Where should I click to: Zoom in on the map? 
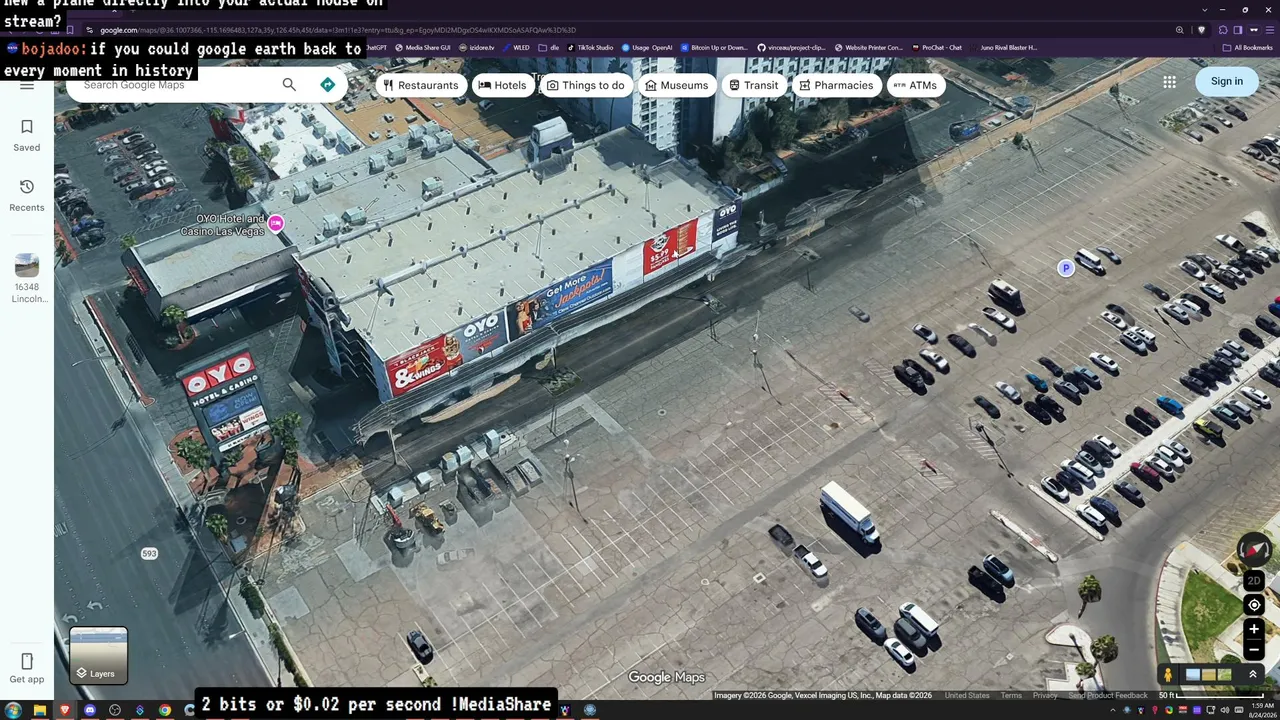1254,629
